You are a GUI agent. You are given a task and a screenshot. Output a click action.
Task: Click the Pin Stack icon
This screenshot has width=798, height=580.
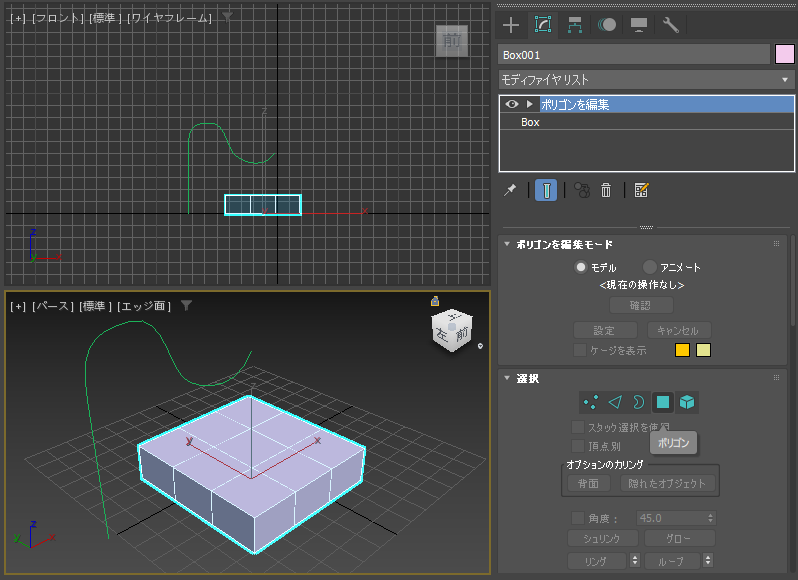click(x=510, y=190)
